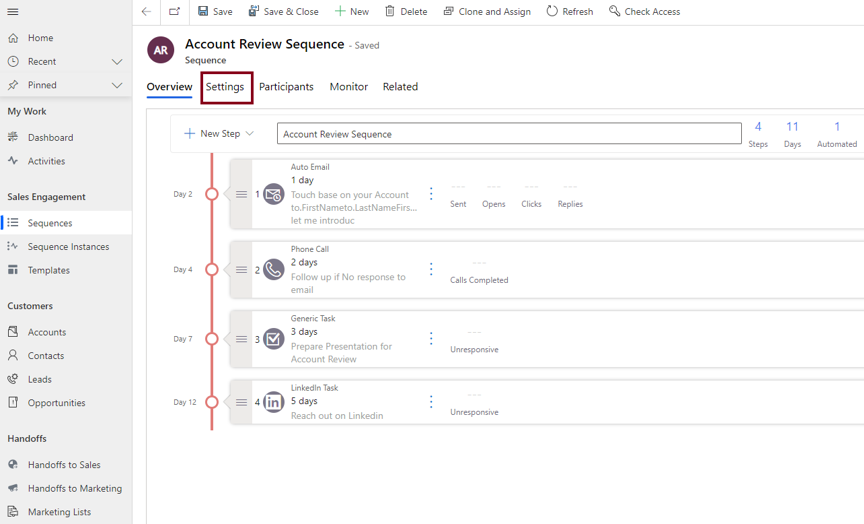Viewport: 864px width, 524px height.
Task: Click 'Reach out on Linkedin' text
Action: coord(337,416)
